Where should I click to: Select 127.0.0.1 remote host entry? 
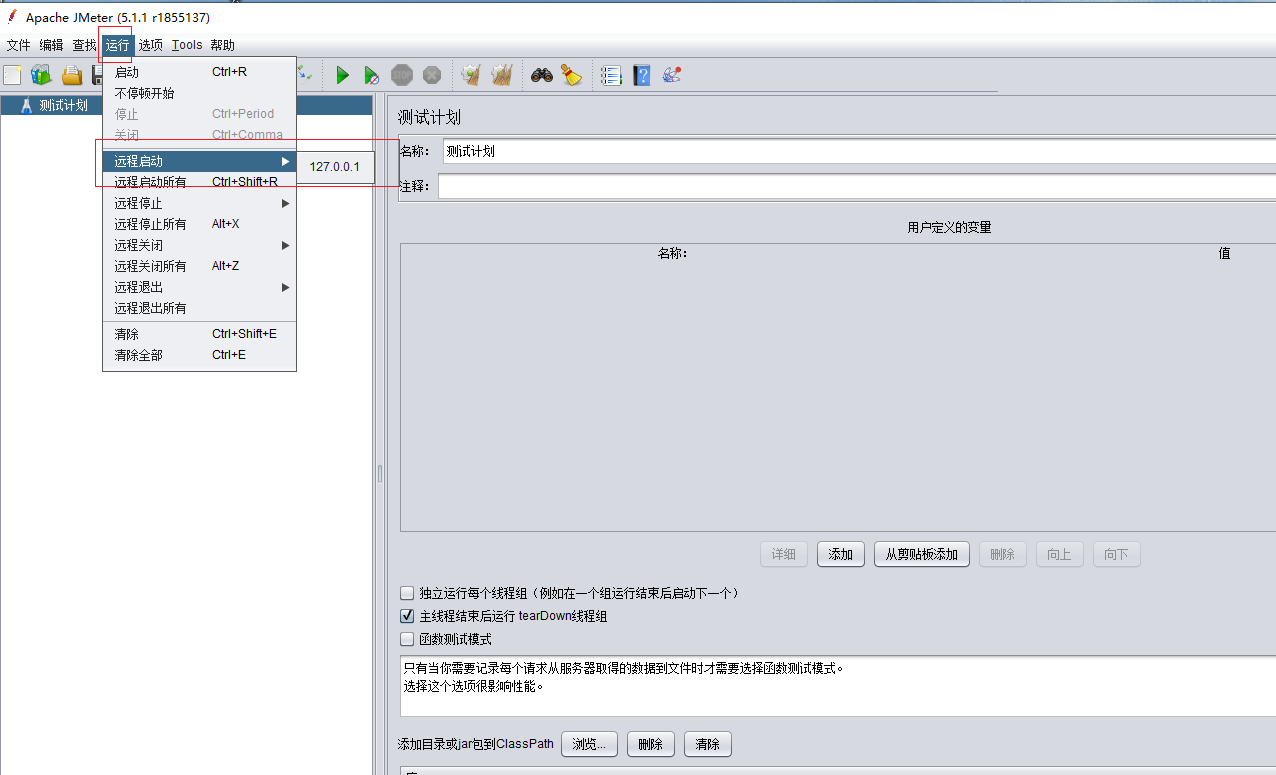[x=335, y=167]
